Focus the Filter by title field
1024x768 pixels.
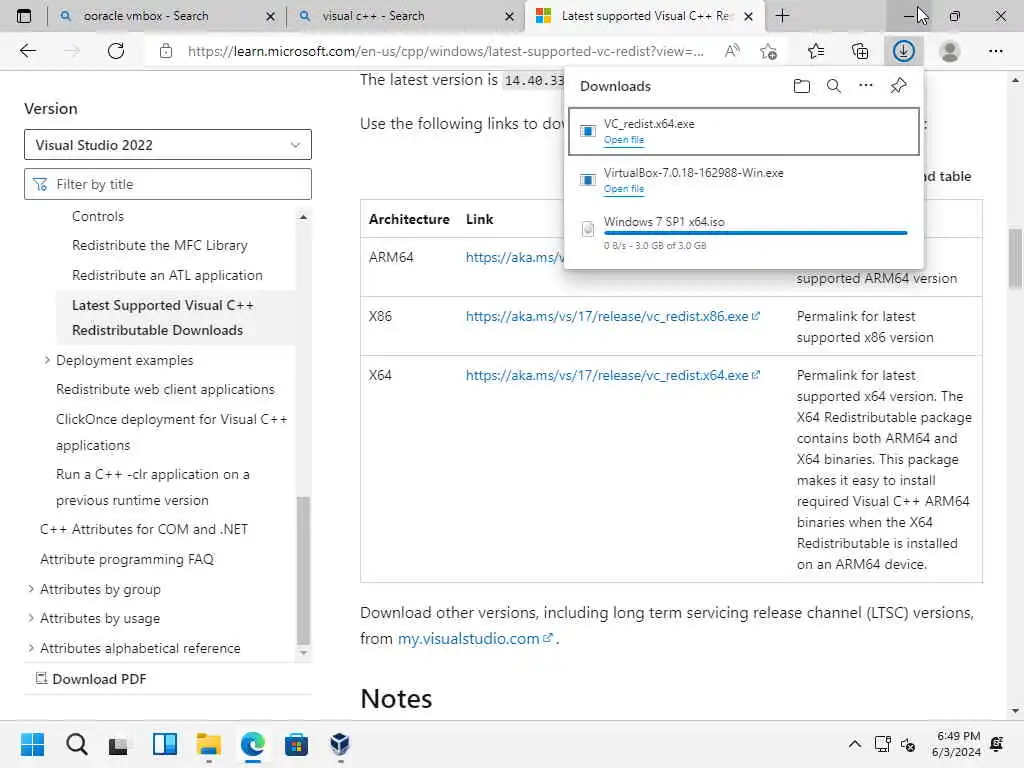168,184
